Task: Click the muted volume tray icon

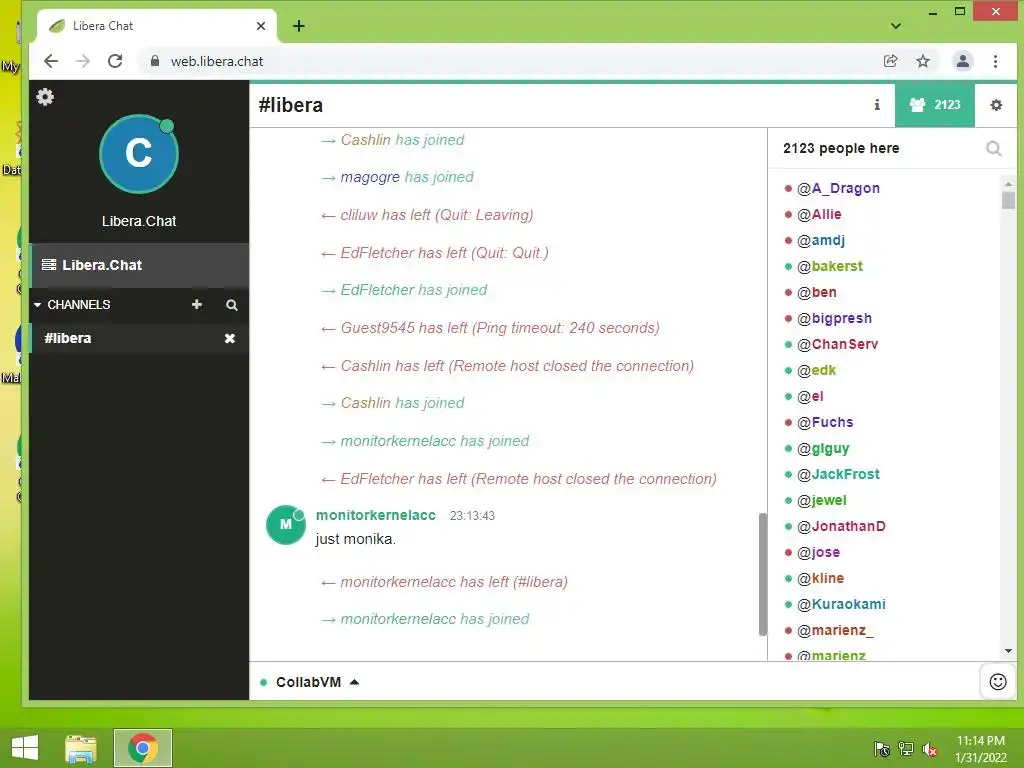Action: pyautogui.click(x=930, y=749)
